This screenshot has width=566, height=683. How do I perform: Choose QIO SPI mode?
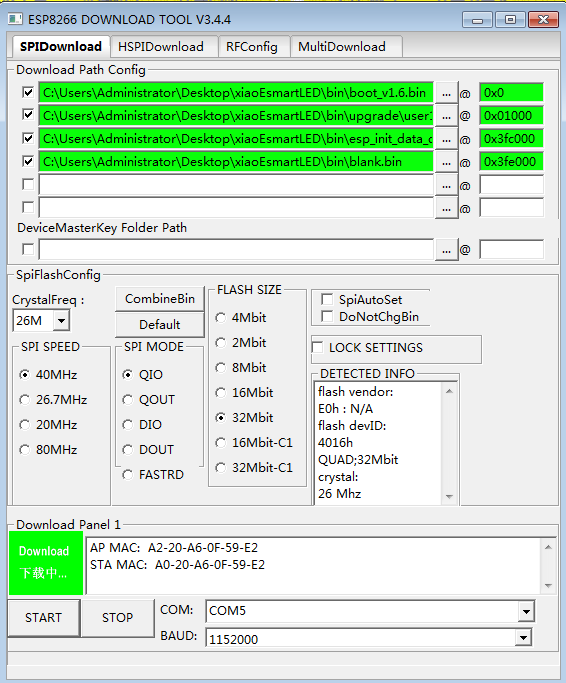click(128, 375)
